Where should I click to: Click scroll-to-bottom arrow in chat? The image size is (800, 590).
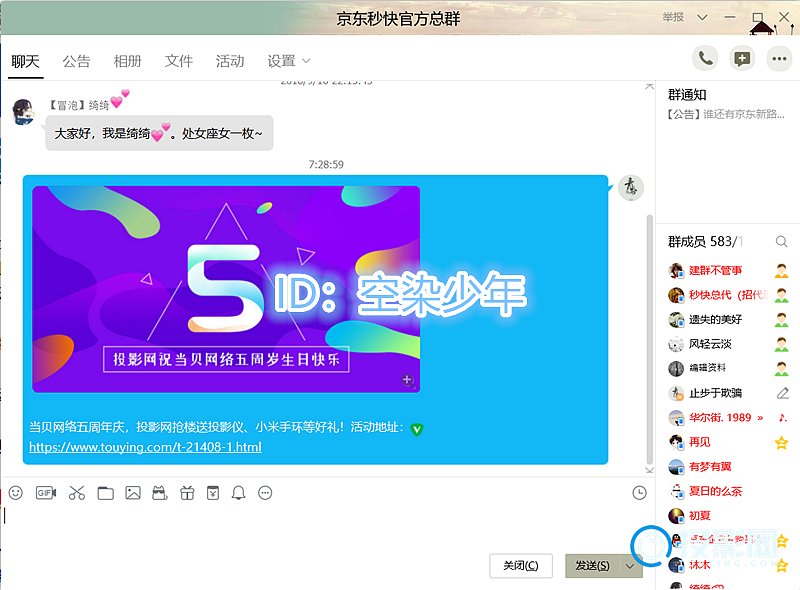pyautogui.click(x=649, y=470)
